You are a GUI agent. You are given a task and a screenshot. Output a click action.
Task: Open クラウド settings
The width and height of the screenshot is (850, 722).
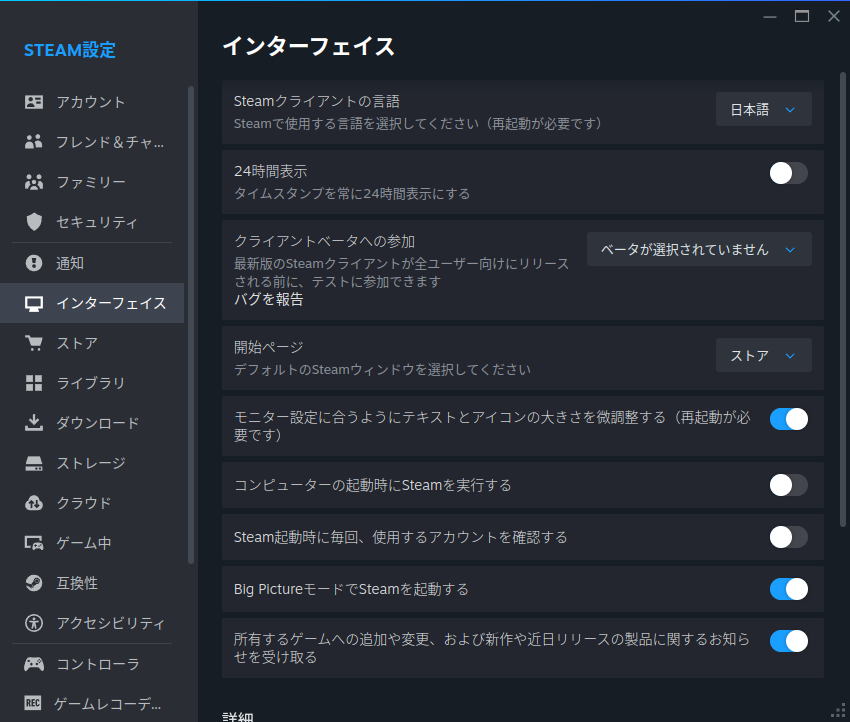(x=92, y=503)
